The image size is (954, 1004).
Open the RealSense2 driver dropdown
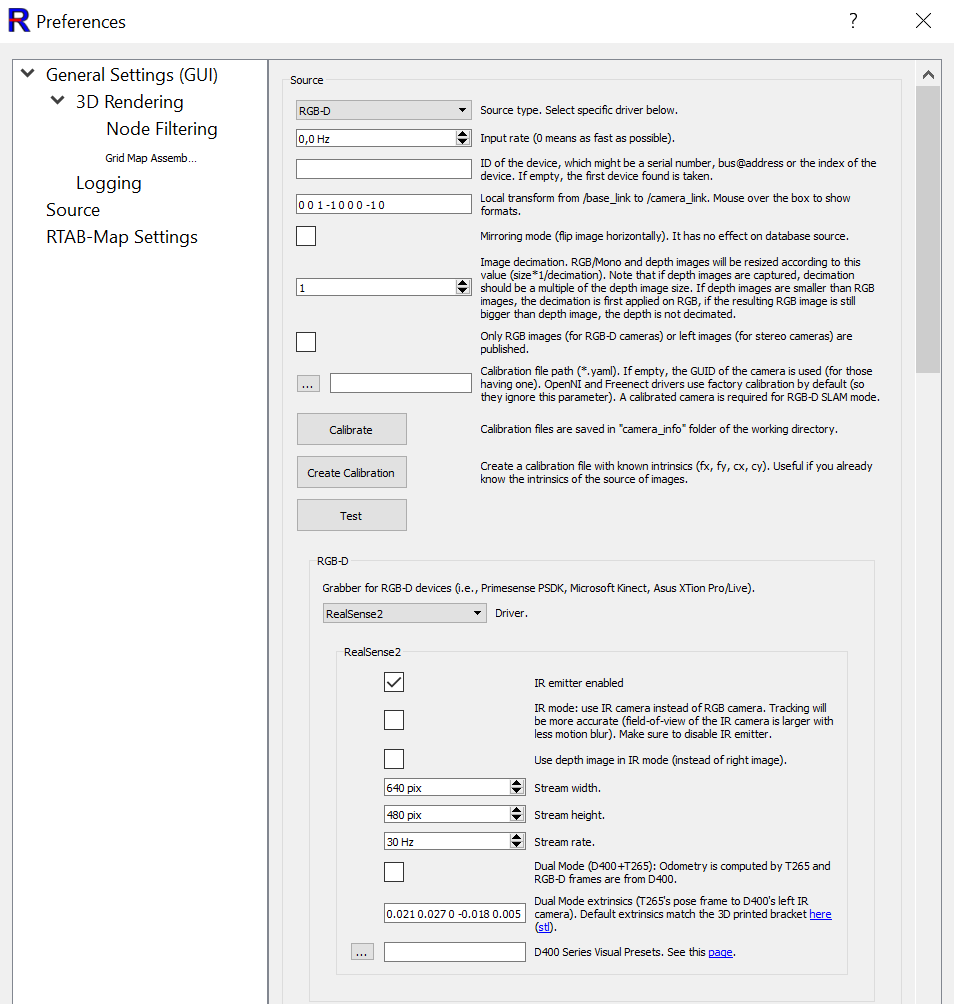[405, 613]
